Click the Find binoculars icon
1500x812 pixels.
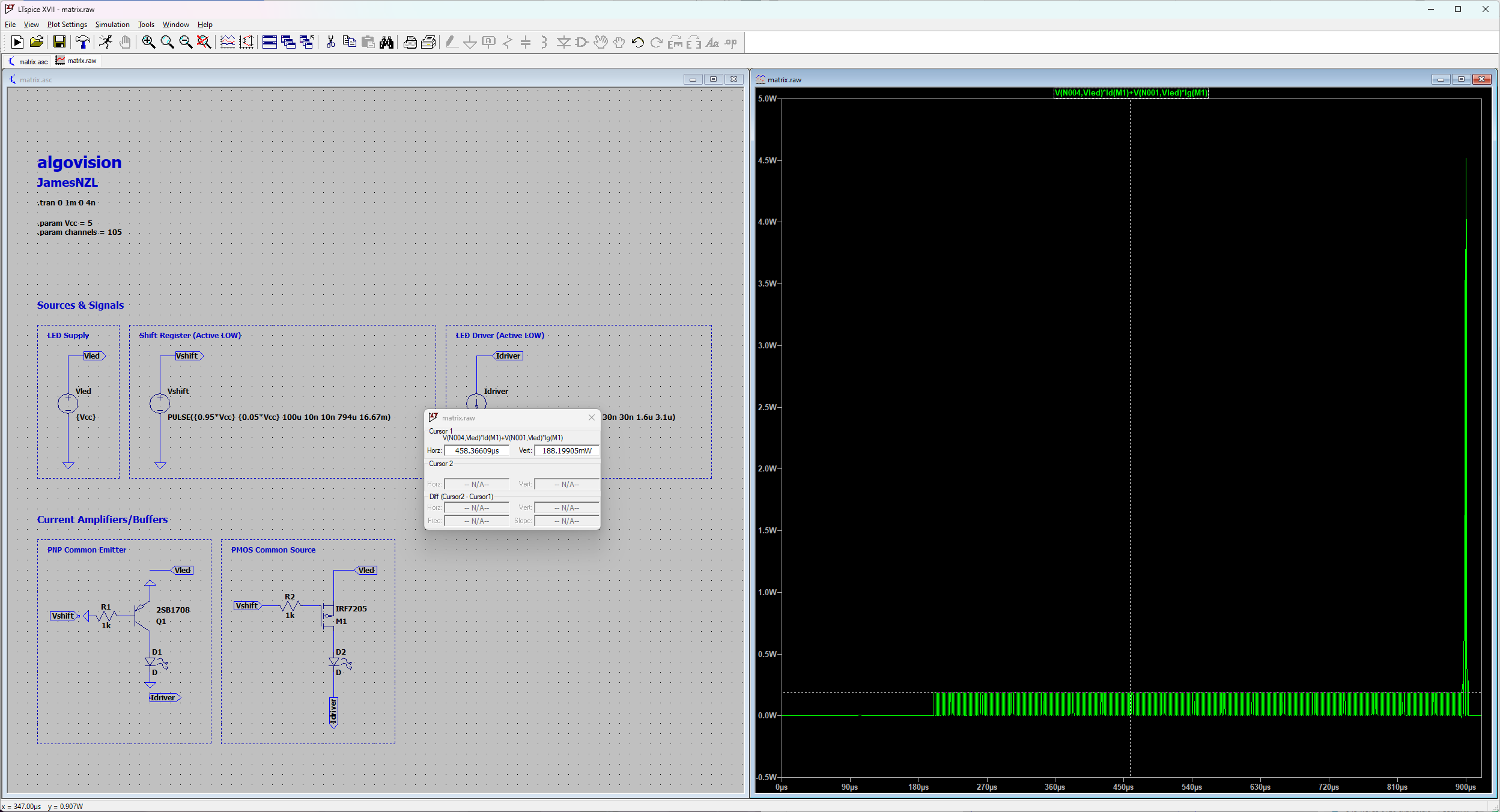click(386, 42)
